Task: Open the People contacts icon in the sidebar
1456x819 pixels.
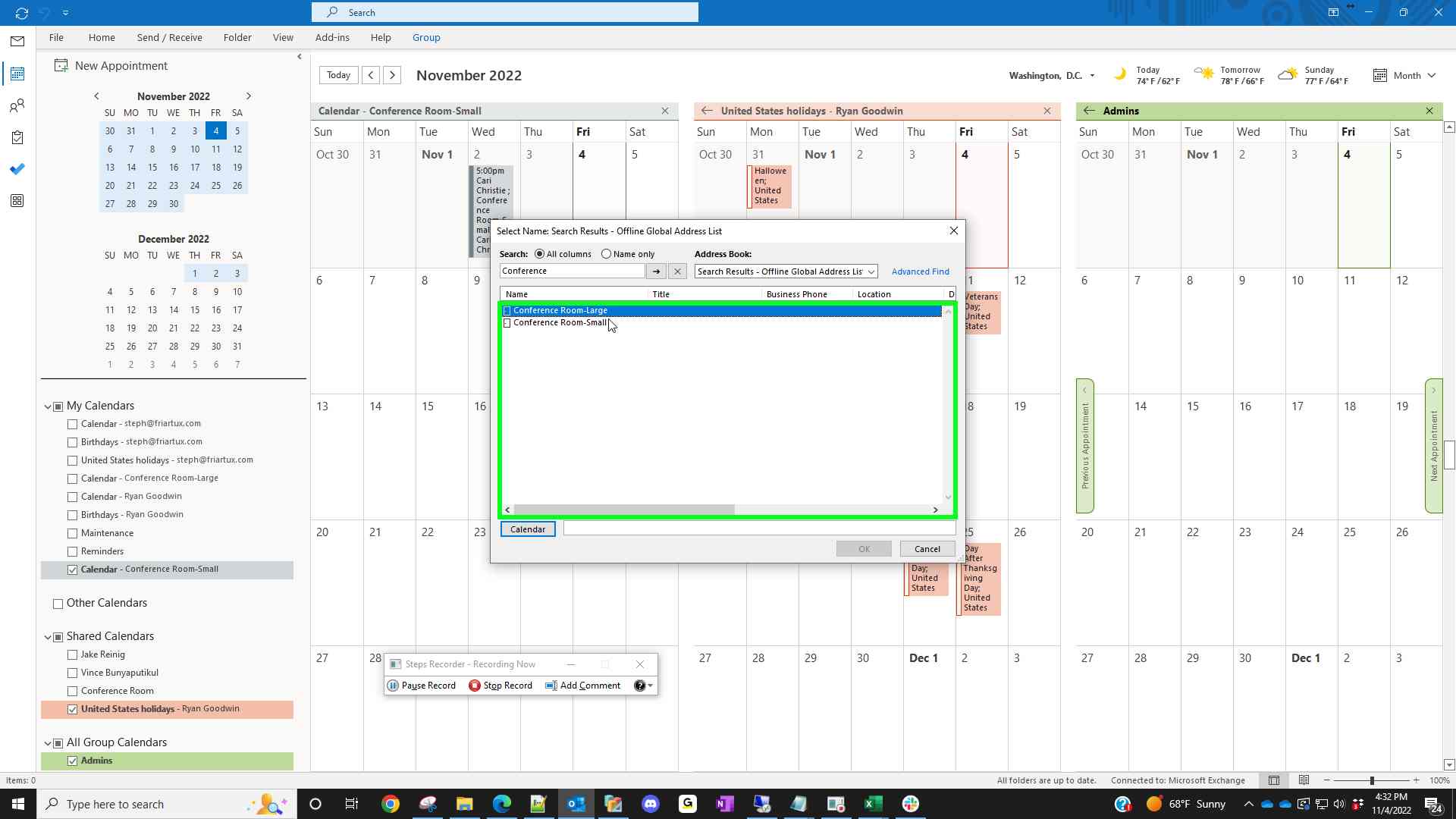Action: coord(17,105)
